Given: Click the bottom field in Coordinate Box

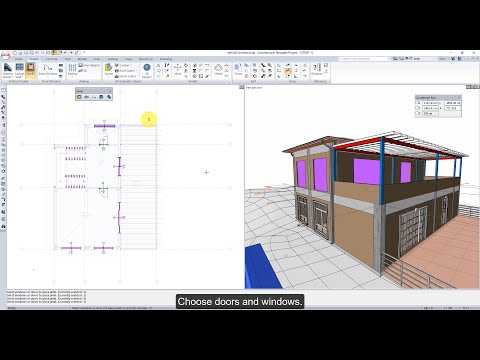Looking at the screenshot, I should tap(430, 113).
